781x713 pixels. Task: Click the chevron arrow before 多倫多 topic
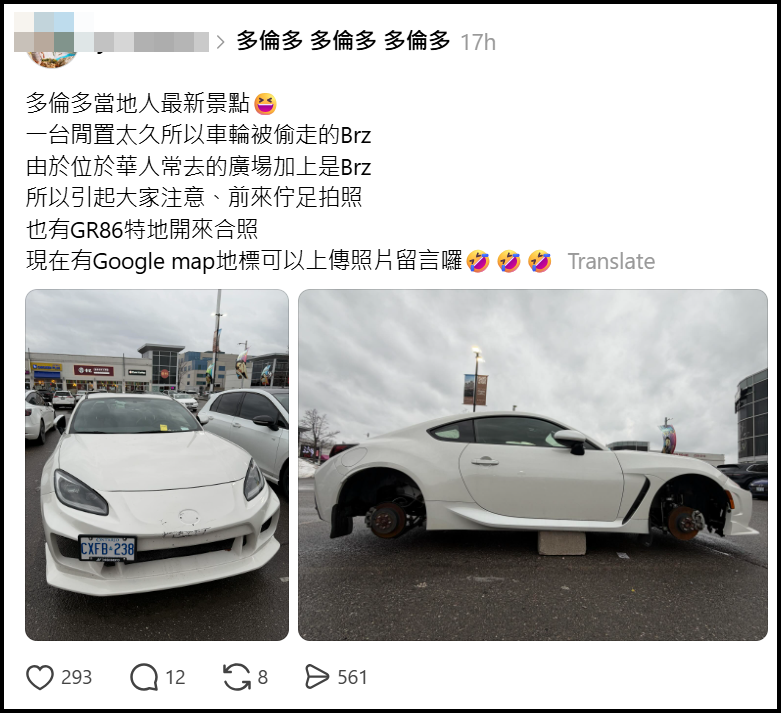[x=221, y=42]
